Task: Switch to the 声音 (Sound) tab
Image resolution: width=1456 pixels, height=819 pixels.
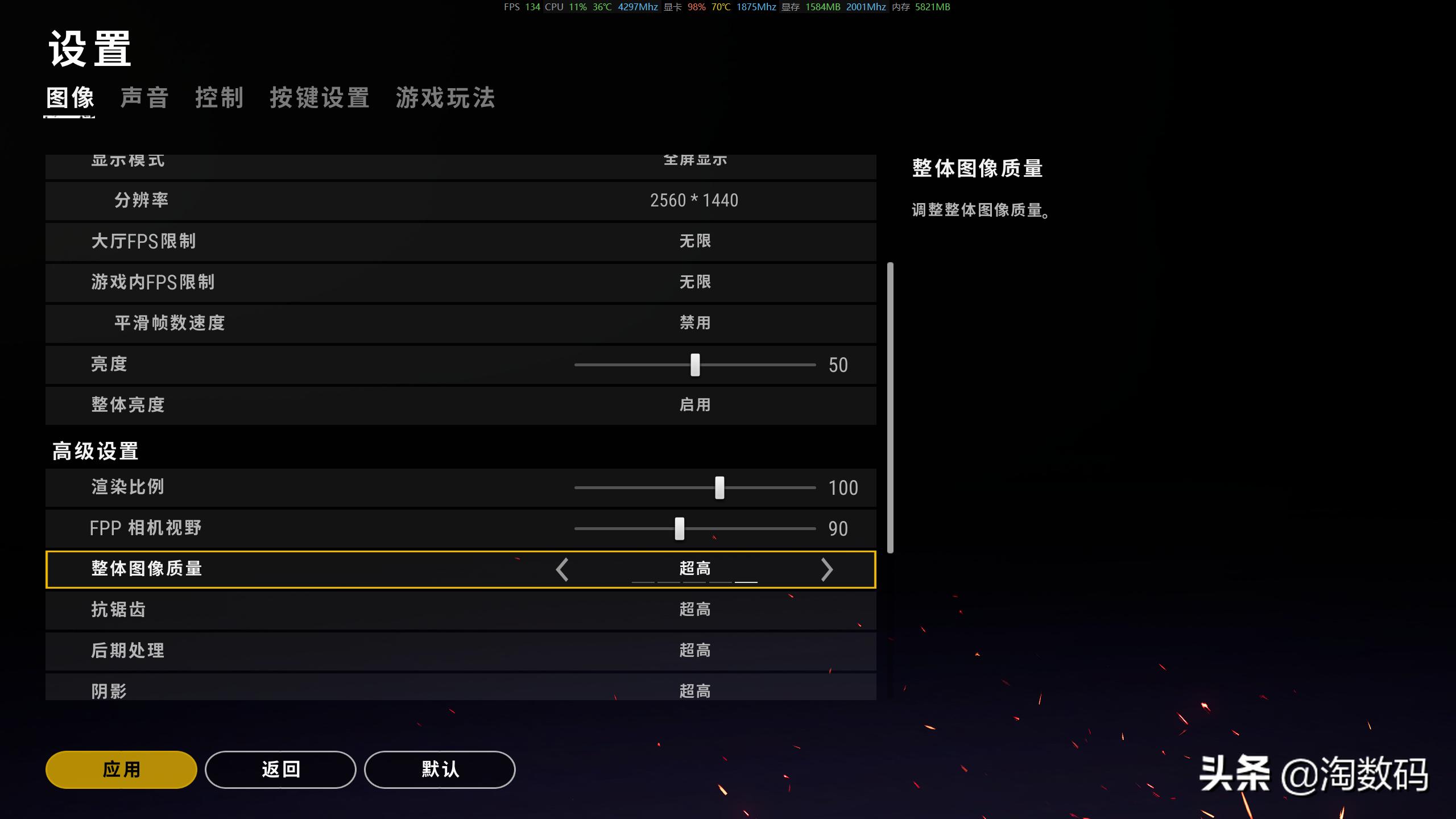Action: coord(144,98)
